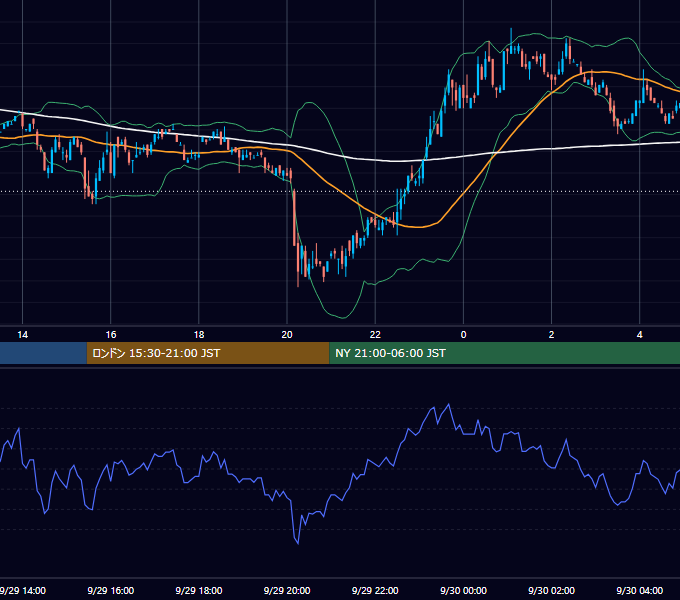Click the 18 hour axis label
The height and width of the screenshot is (600, 680).
pos(199,335)
